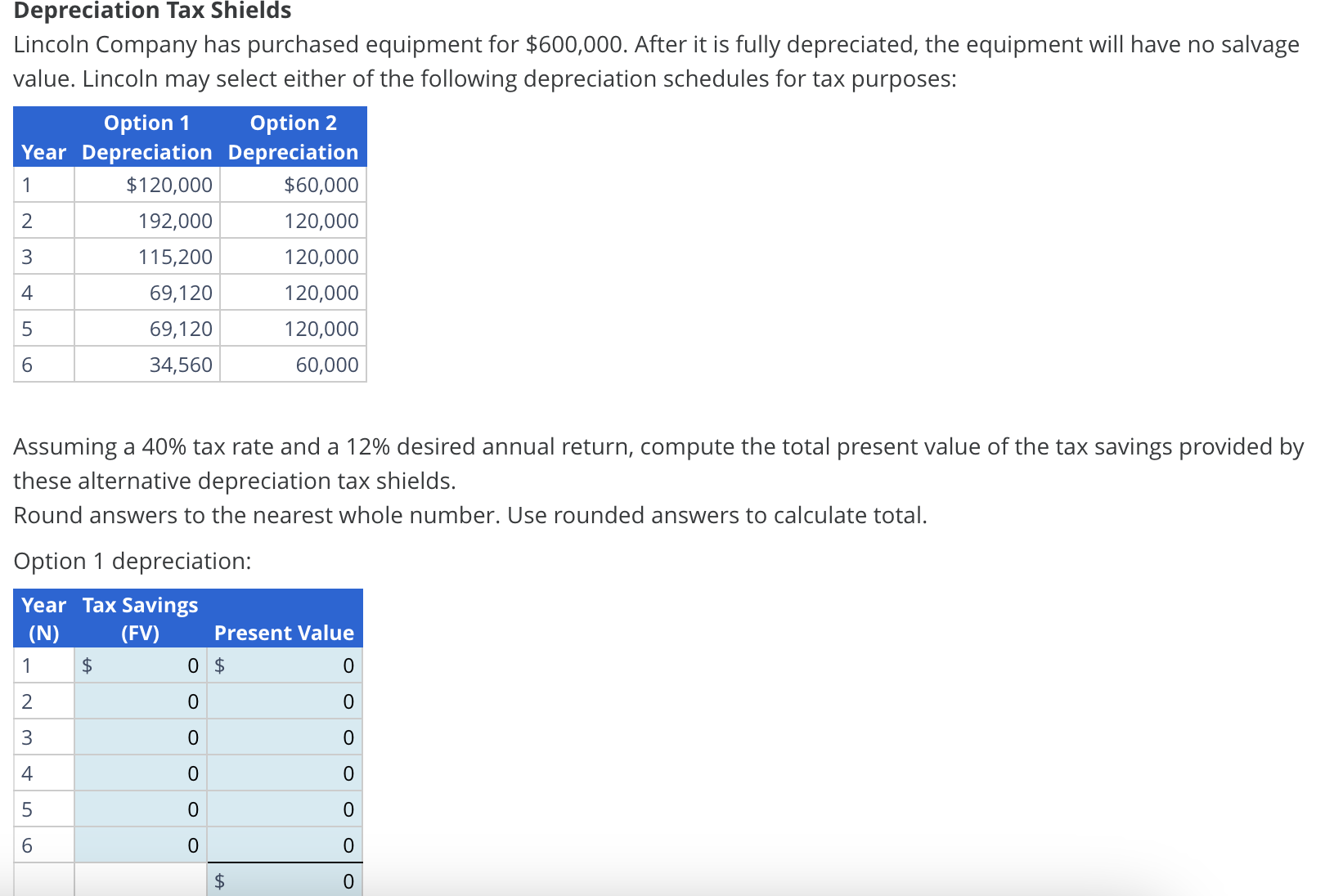Click the Option 1 depreciation label text
Screen dimensions: 1343x896
133,561
